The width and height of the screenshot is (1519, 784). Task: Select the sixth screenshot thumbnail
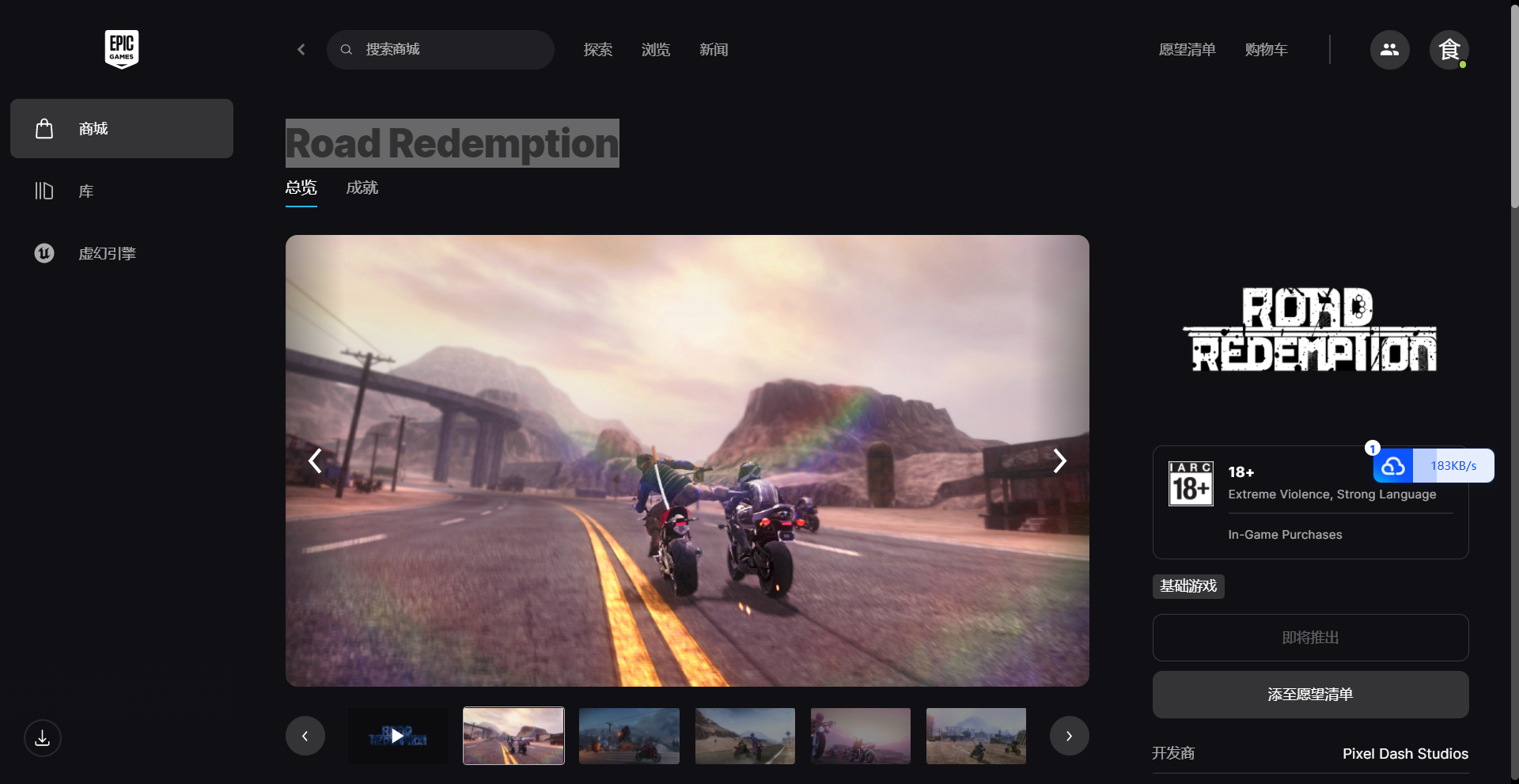click(x=976, y=736)
